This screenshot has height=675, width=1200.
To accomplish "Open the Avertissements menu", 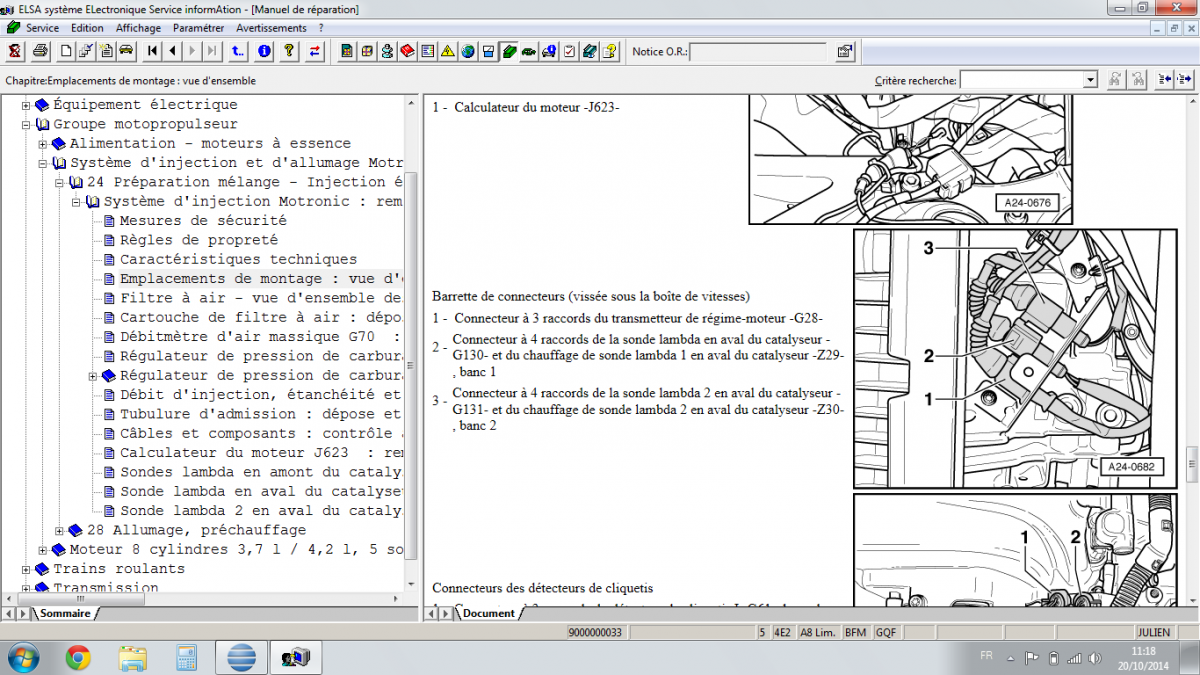I will (x=273, y=28).
